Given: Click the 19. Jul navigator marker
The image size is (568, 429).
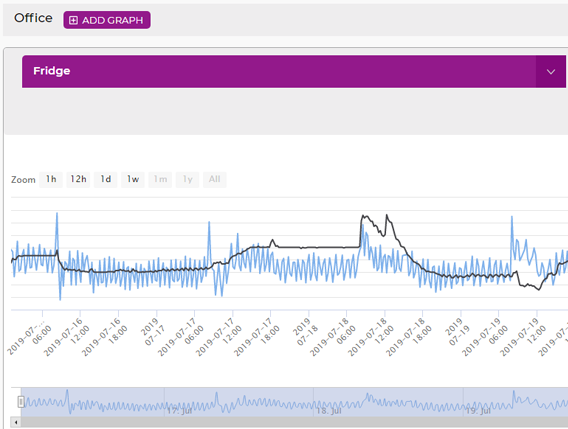Looking at the screenshot, I should coord(478,411).
